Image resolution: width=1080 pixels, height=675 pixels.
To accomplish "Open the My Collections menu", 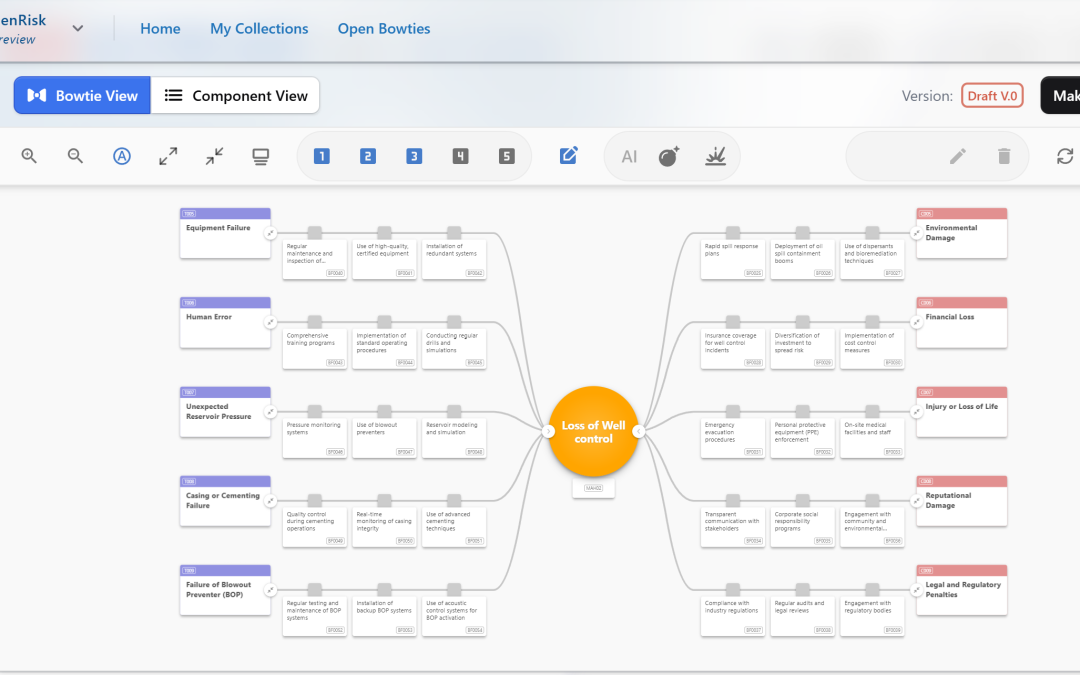I will pos(258,28).
